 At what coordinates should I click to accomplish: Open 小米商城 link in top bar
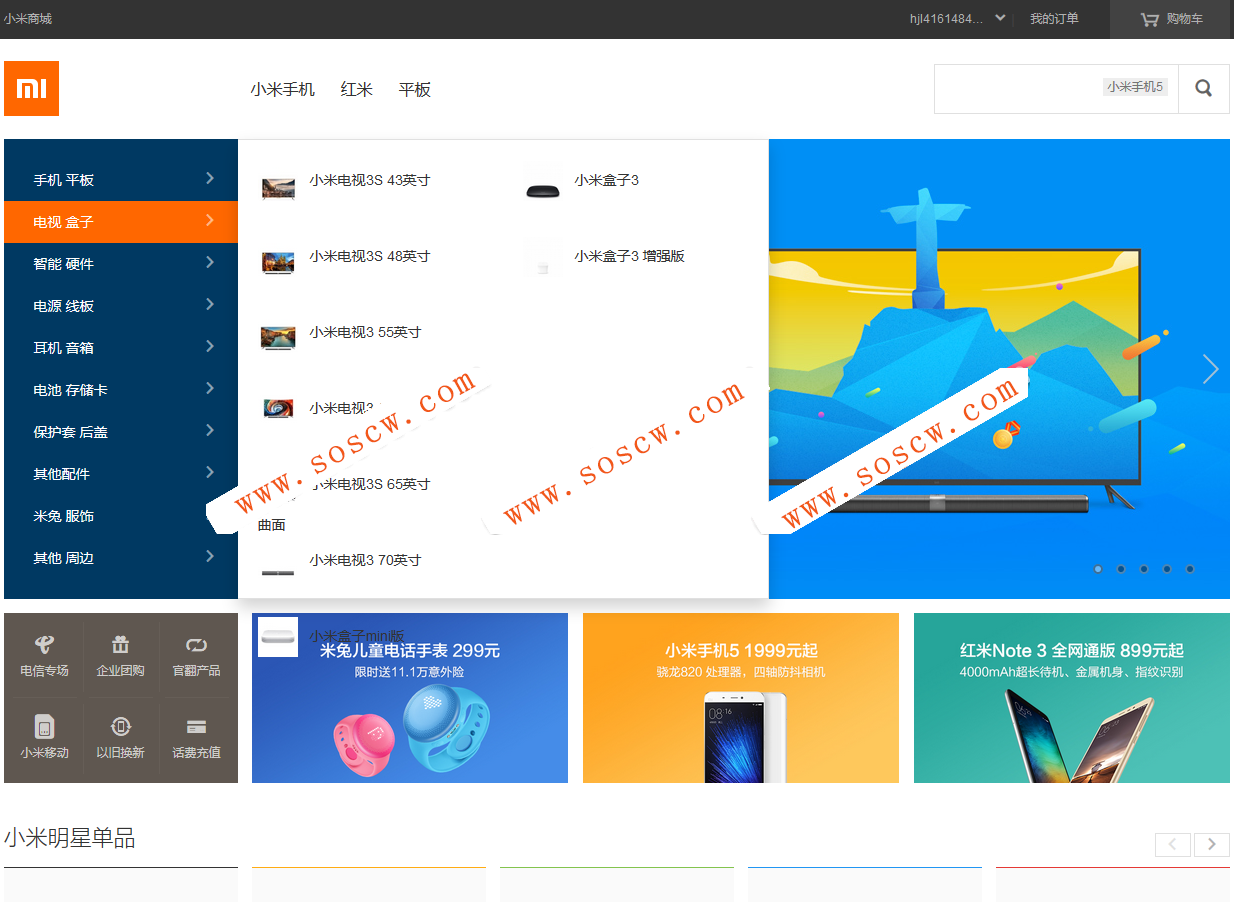[27, 19]
